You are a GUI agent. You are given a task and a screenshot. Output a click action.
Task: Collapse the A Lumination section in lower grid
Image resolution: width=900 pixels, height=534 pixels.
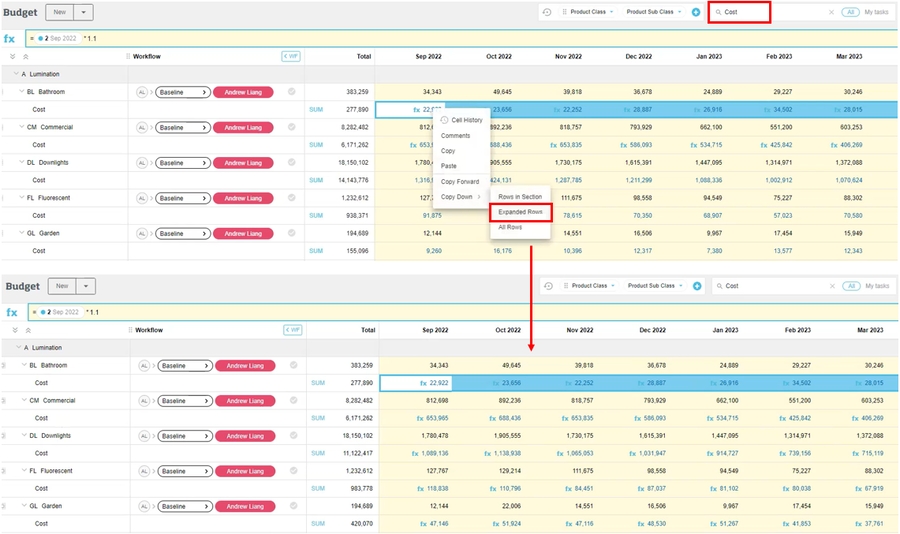pyautogui.click(x=16, y=348)
